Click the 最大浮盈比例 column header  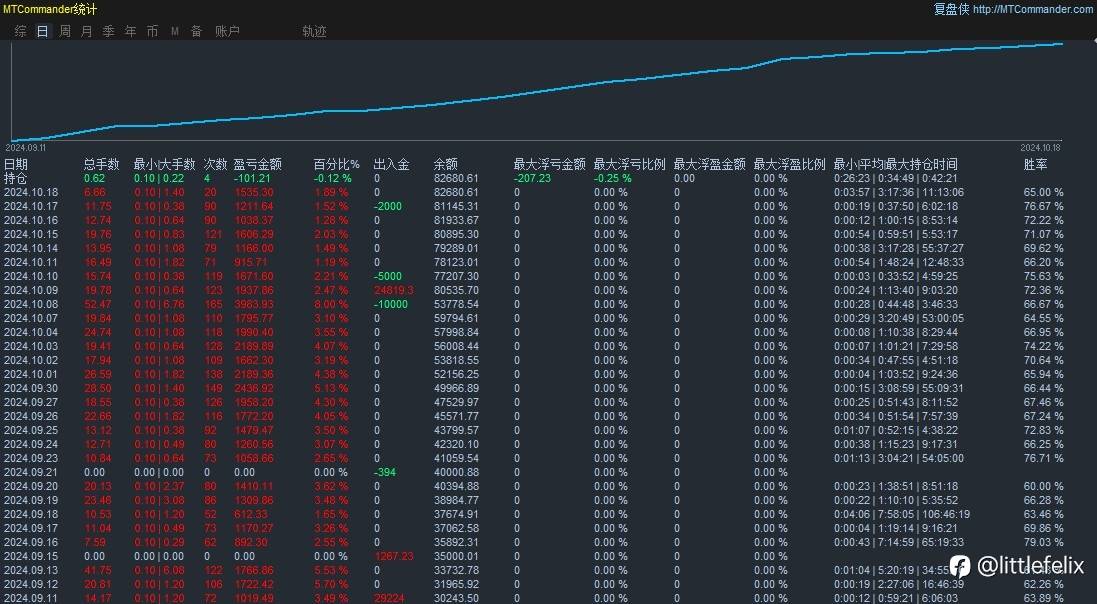point(789,164)
